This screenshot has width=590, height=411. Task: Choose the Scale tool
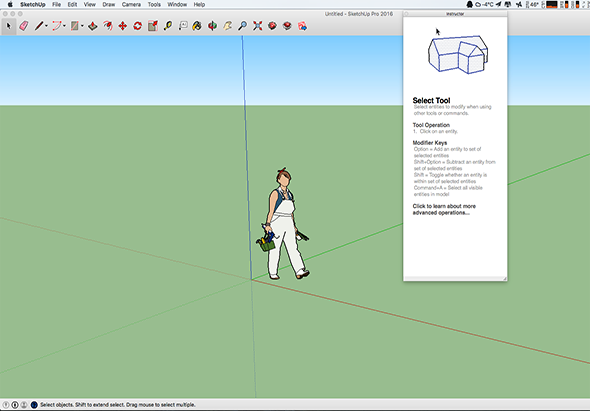pyautogui.click(x=153, y=26)
